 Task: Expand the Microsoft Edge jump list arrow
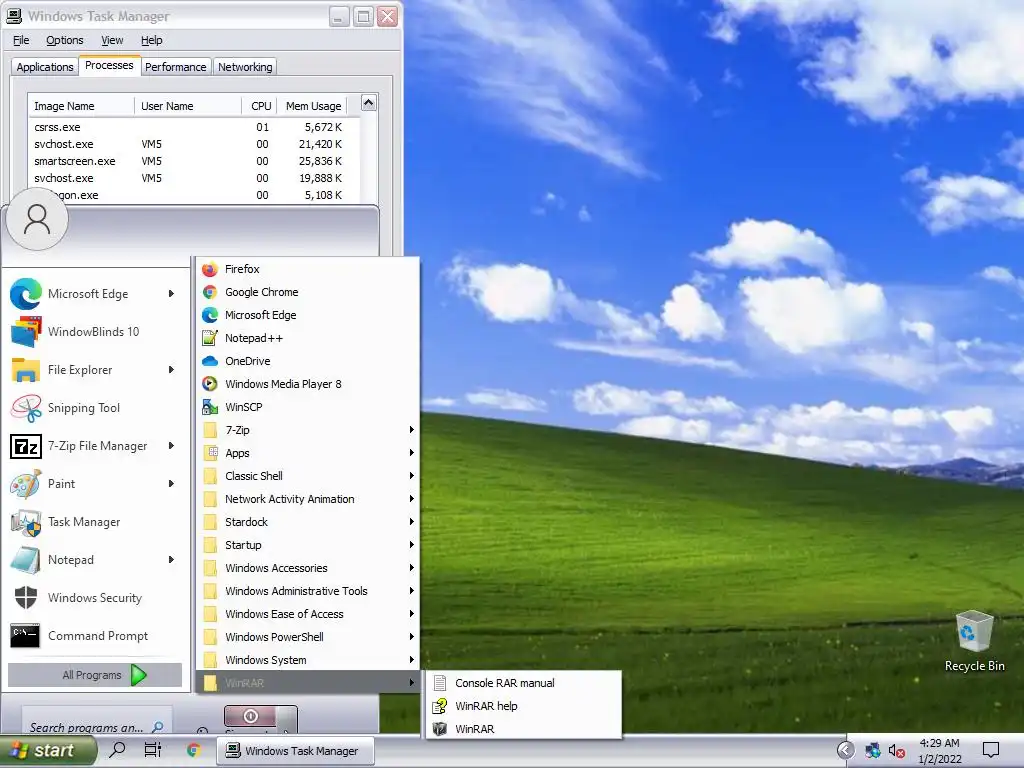pyautogui.click(x=171, y=294)
